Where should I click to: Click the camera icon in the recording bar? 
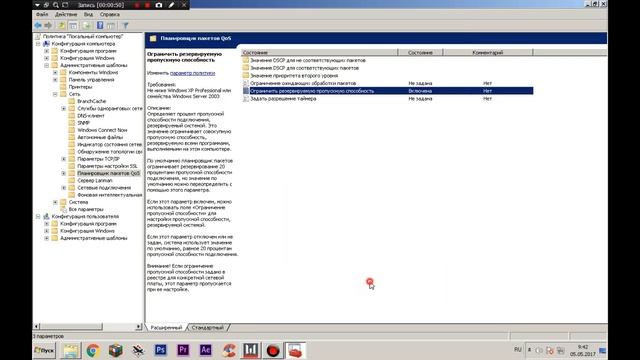159,5
